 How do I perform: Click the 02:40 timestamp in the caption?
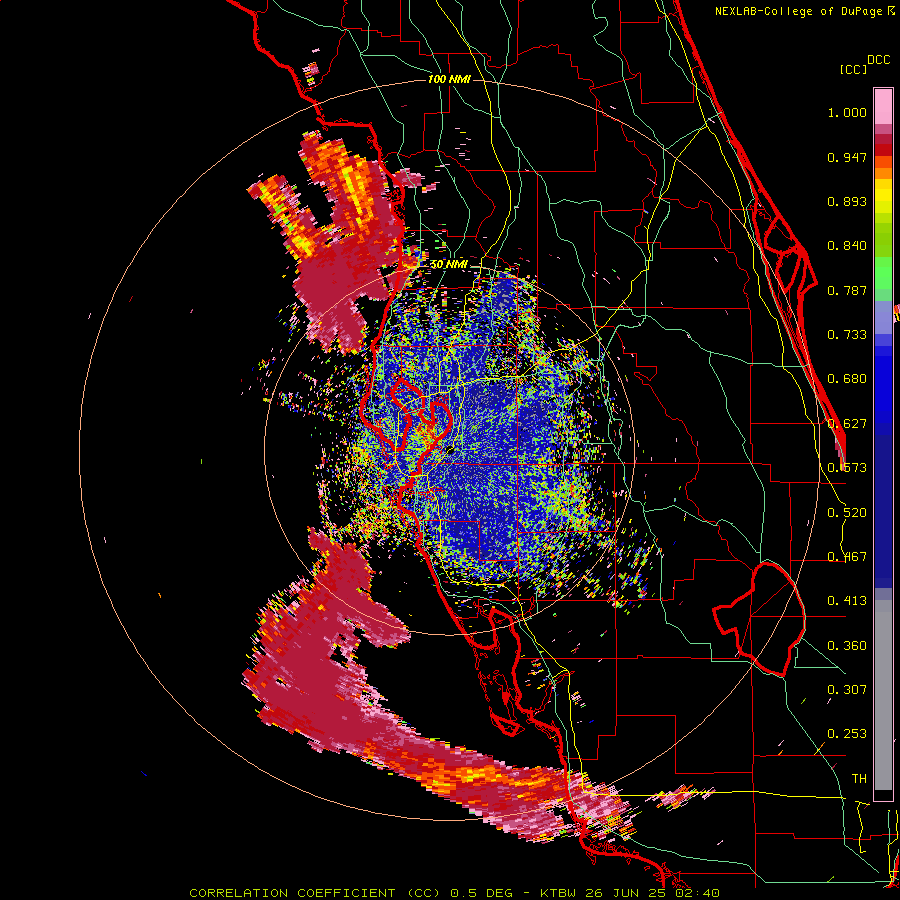pos(699,893)
